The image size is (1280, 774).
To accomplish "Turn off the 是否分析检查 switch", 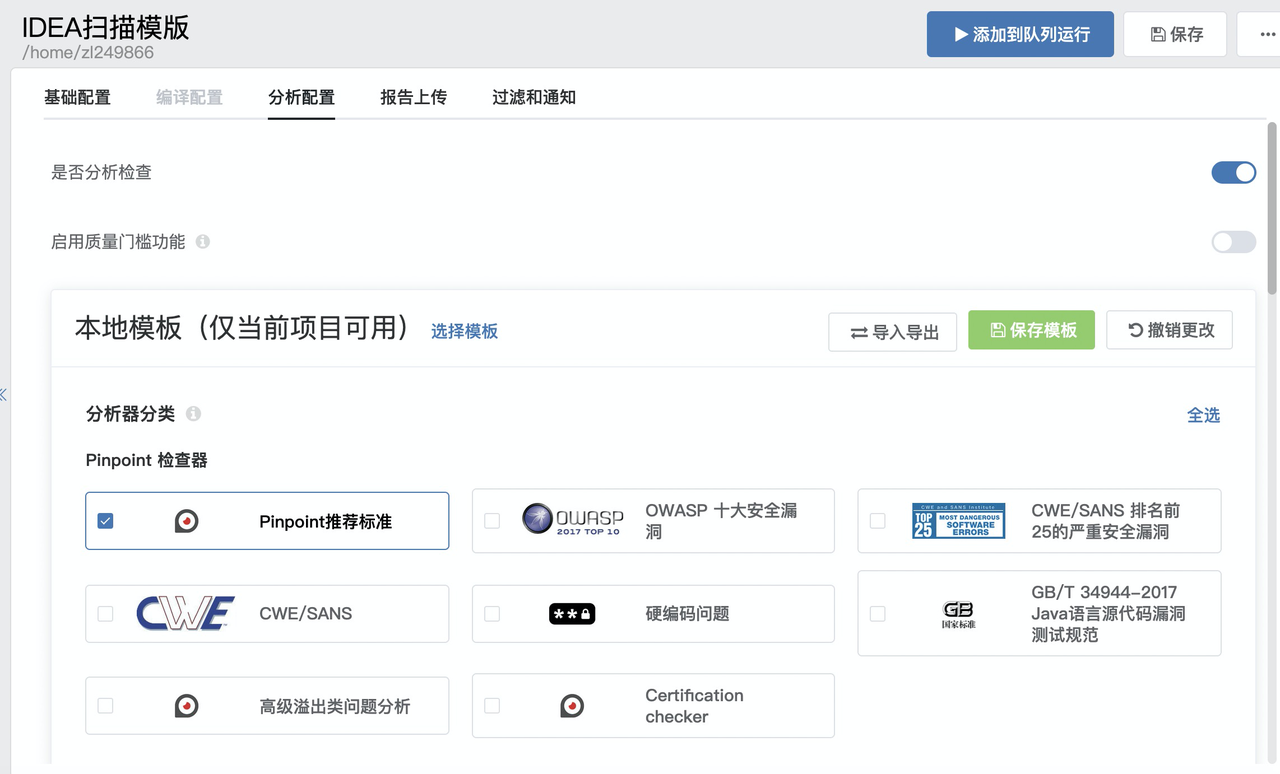I will pos(1233,172).
